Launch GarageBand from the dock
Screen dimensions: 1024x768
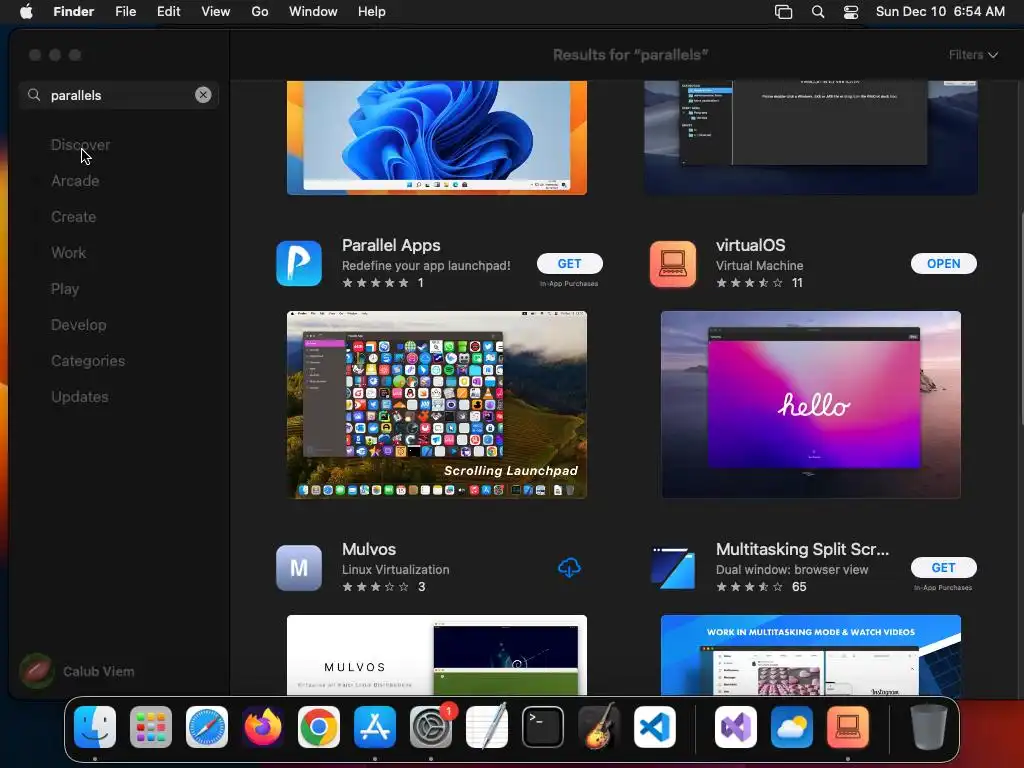(599, 727)
